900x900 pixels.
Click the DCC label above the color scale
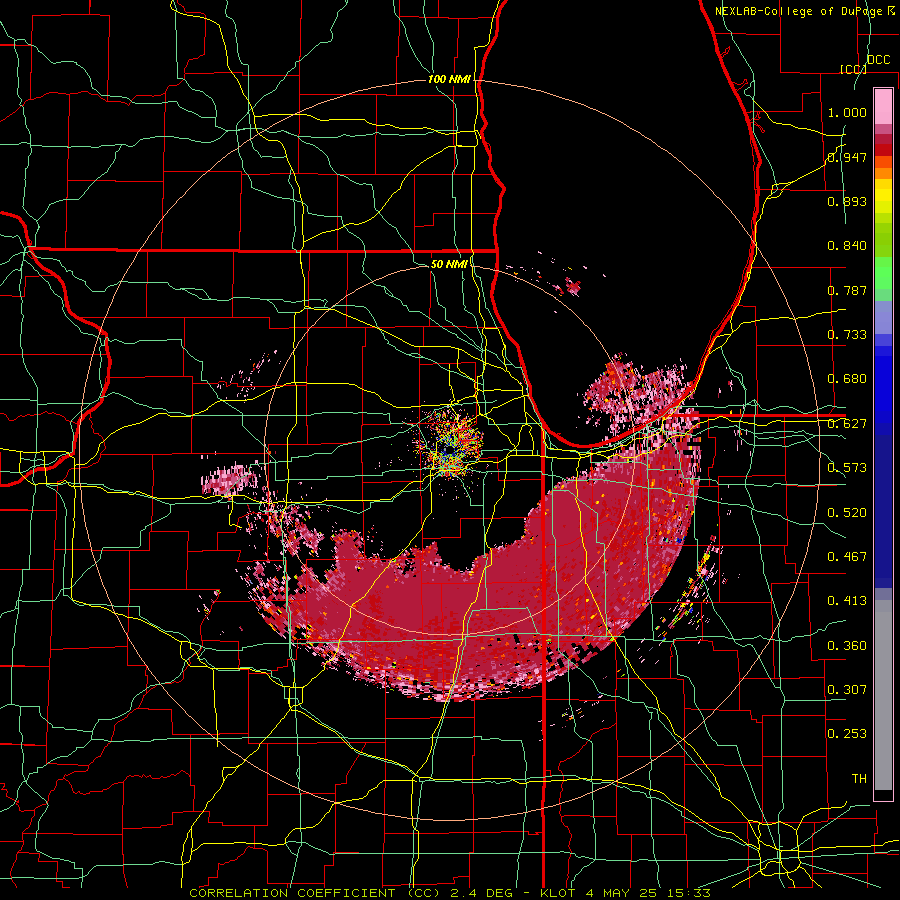click(878, 60)
